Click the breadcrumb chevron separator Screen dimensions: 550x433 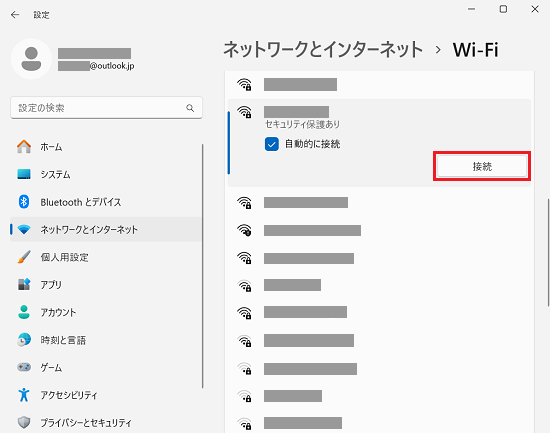[438, 50]
